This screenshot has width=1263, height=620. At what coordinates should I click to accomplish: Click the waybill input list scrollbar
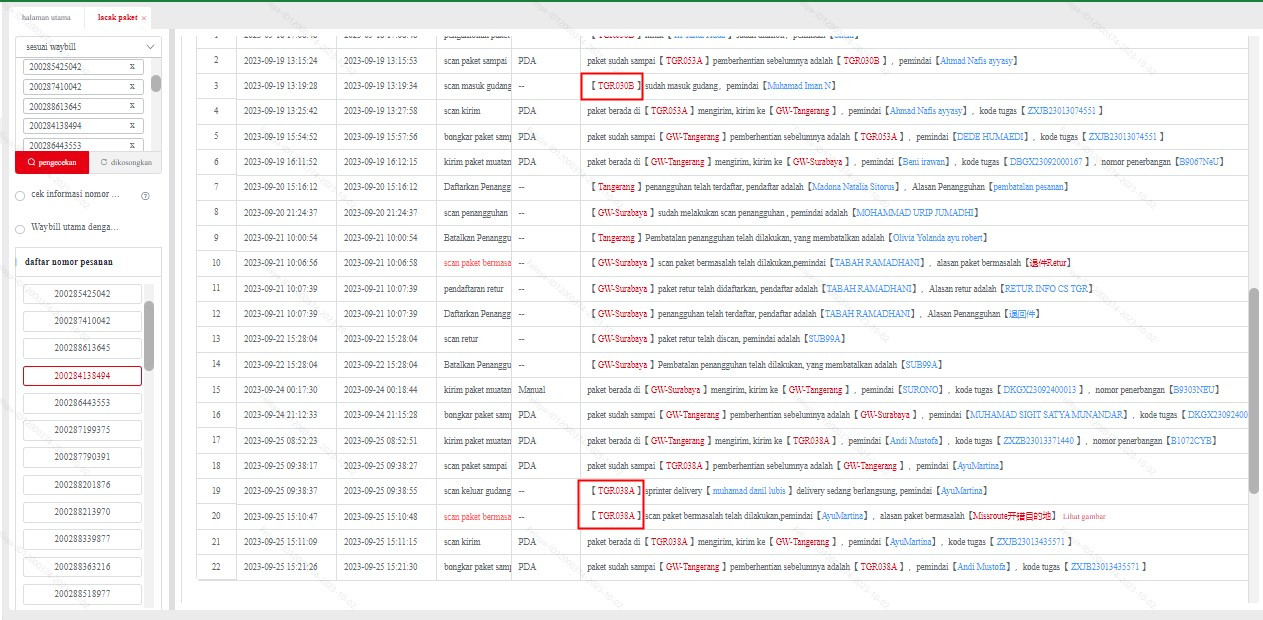click(156, 83)
